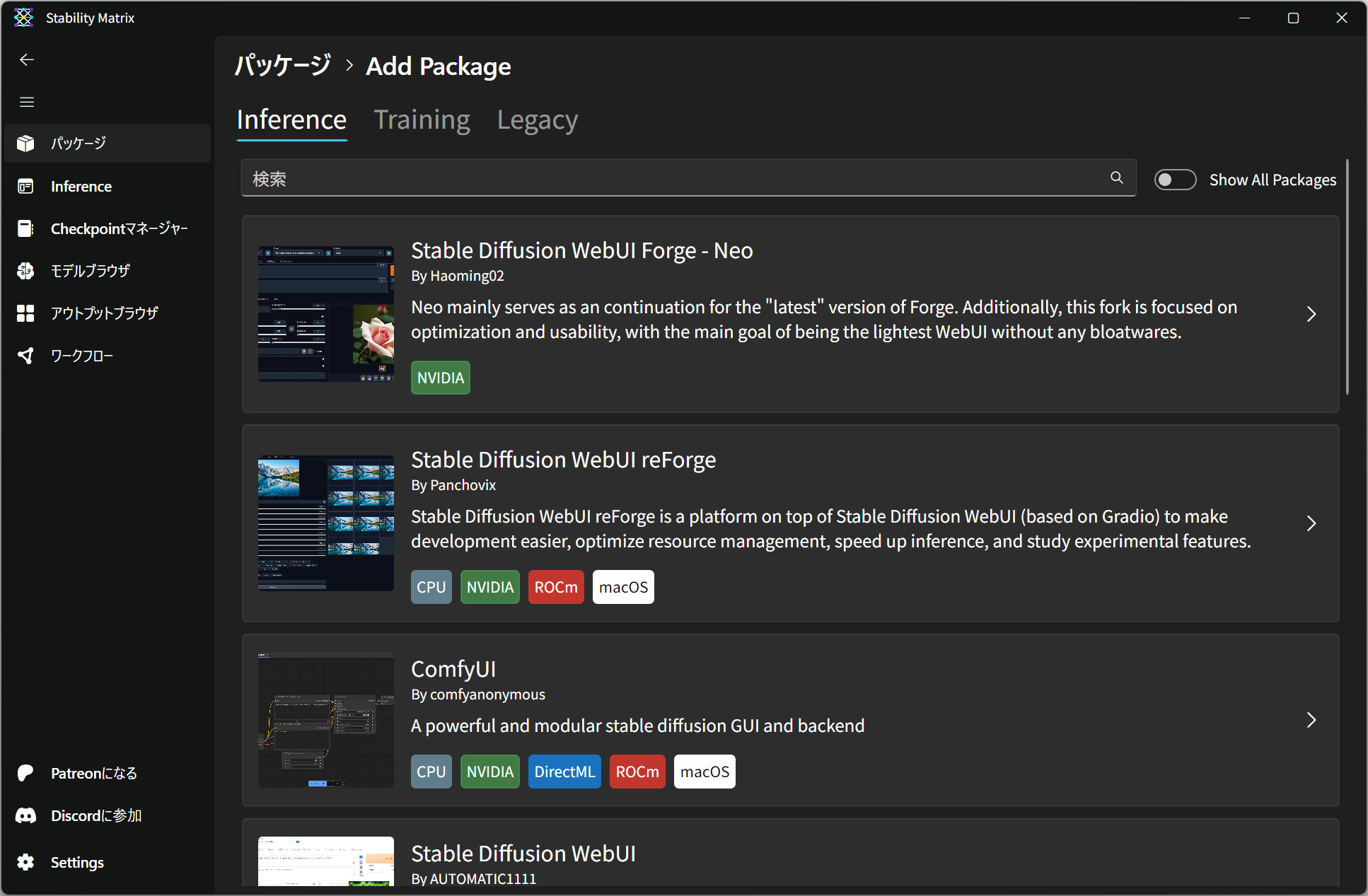Expand the reForge package chevron

[1311, 523]
